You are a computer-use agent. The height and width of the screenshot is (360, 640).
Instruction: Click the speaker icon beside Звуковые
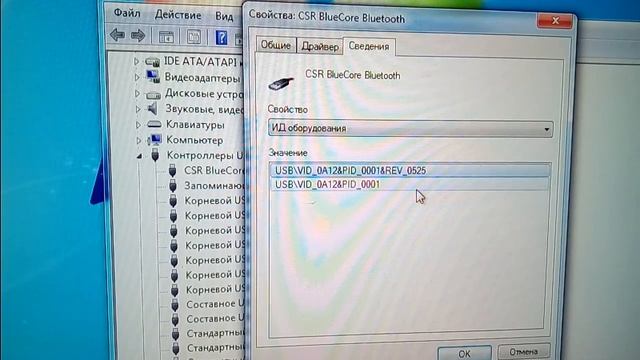(152, 109)
